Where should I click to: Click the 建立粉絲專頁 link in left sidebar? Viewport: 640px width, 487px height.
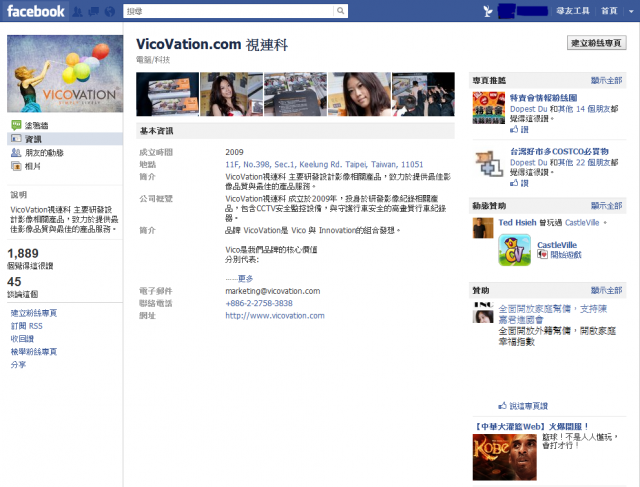click(x=34, y=313)
